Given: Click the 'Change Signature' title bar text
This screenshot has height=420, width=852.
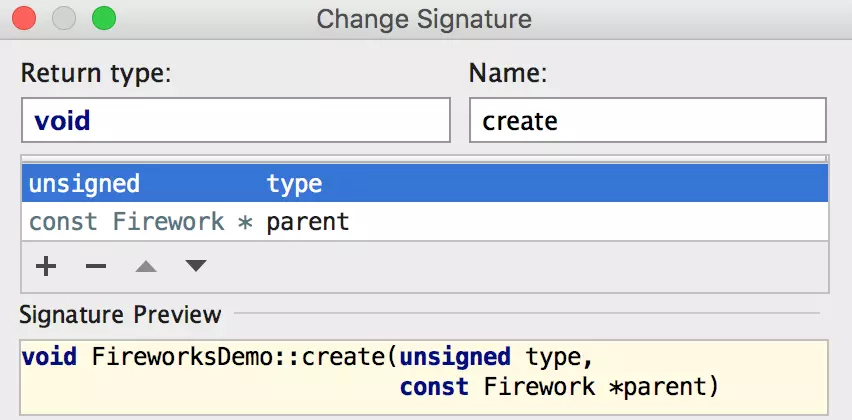Looking at the screenshot, I should click(x=424, y=19).
